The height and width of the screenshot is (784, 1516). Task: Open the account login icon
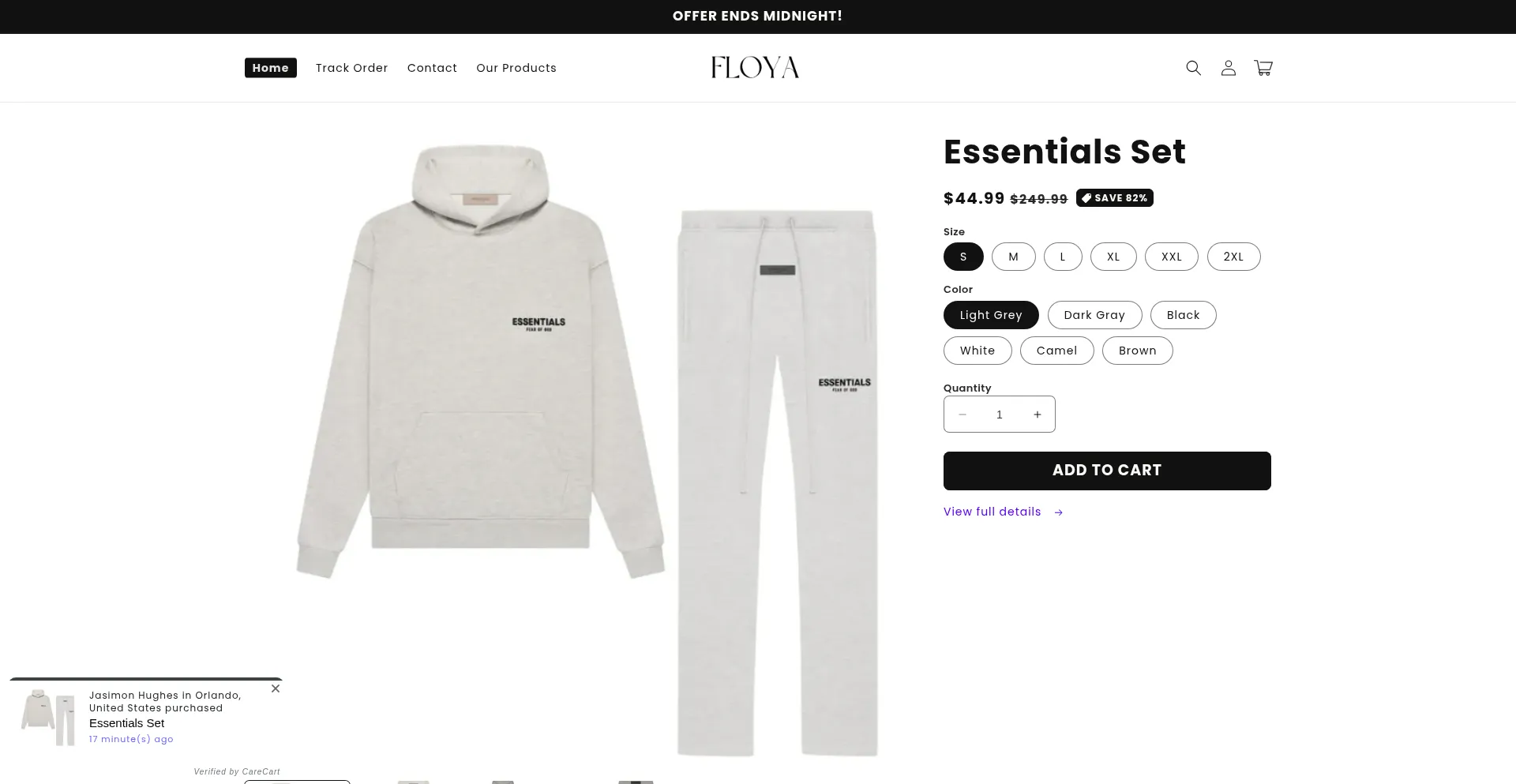point(1228,68)
